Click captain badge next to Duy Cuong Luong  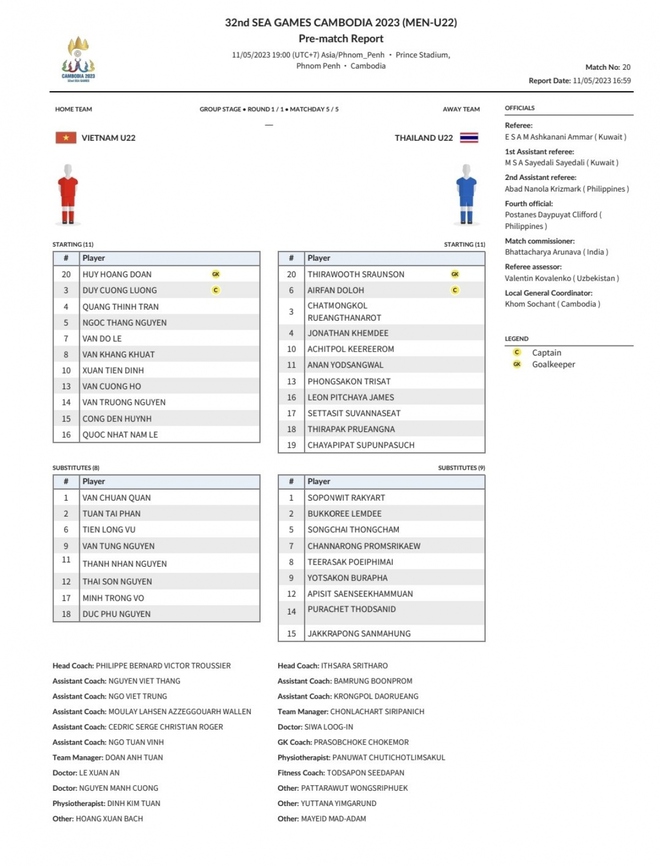click(x=216, y=290)
